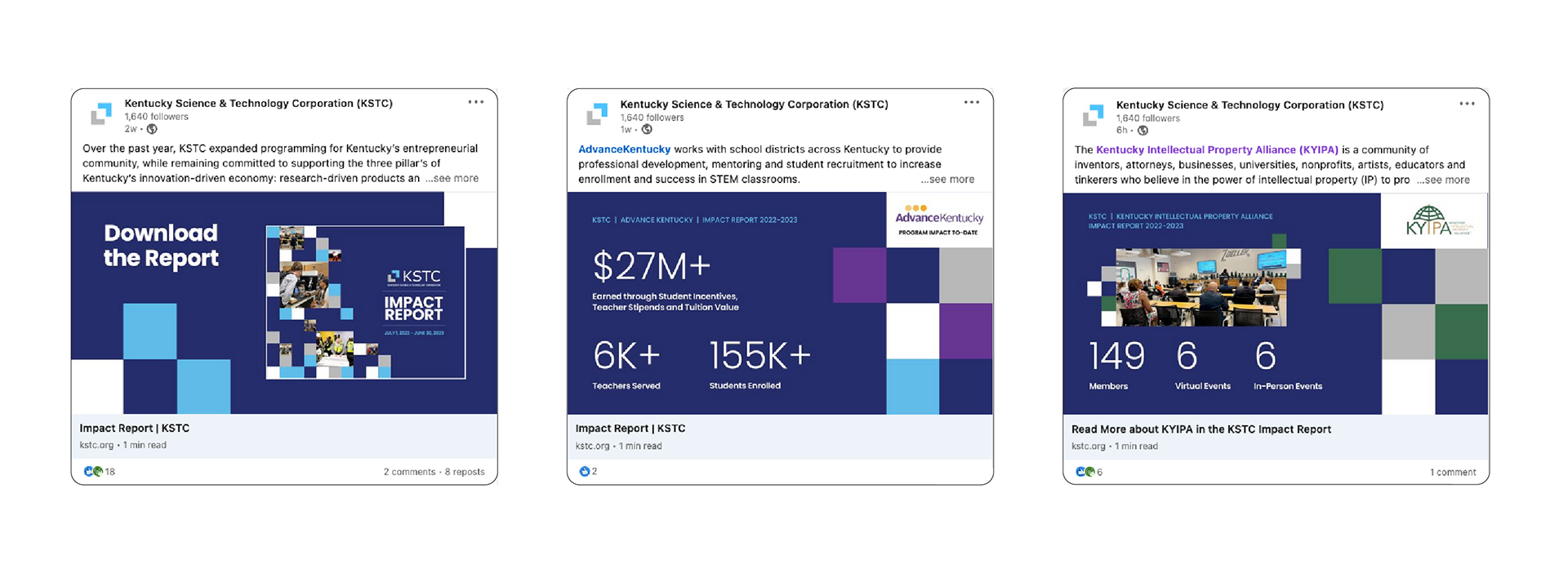This screenshot has height=569, width=1568.
Task: Click "kstc.org • 1 min read" on third post
Action: 1114,447
